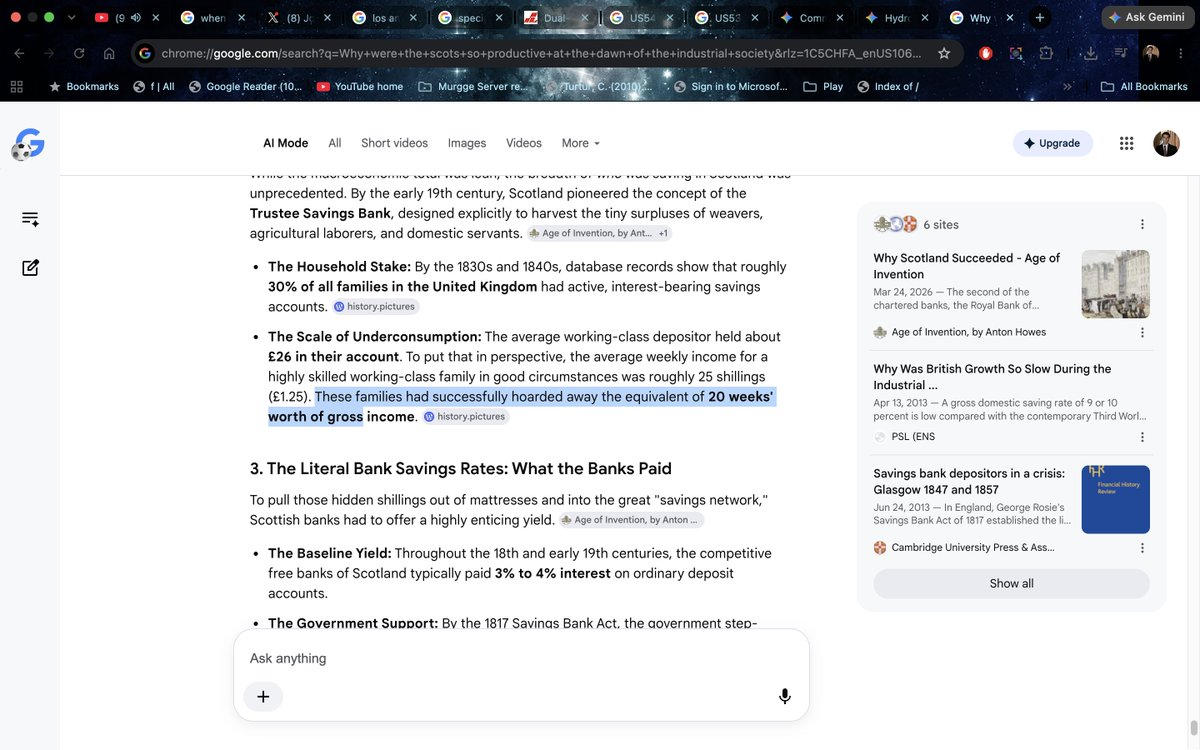This screenshot has height=750, width=1200.
Task: Open history.pictures chip after 'savings accounts'
Action: [374, 307]
